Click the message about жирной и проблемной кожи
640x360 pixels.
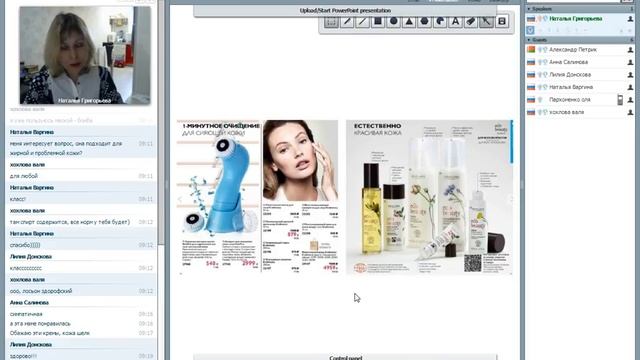[x=66, y=149]
